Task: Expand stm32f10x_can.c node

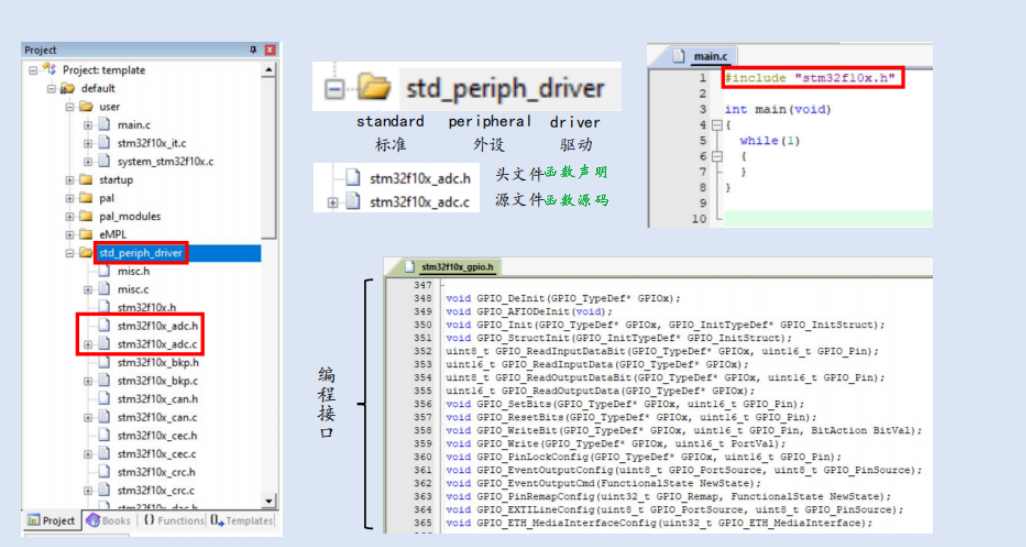Action: [x=88, y=417]
